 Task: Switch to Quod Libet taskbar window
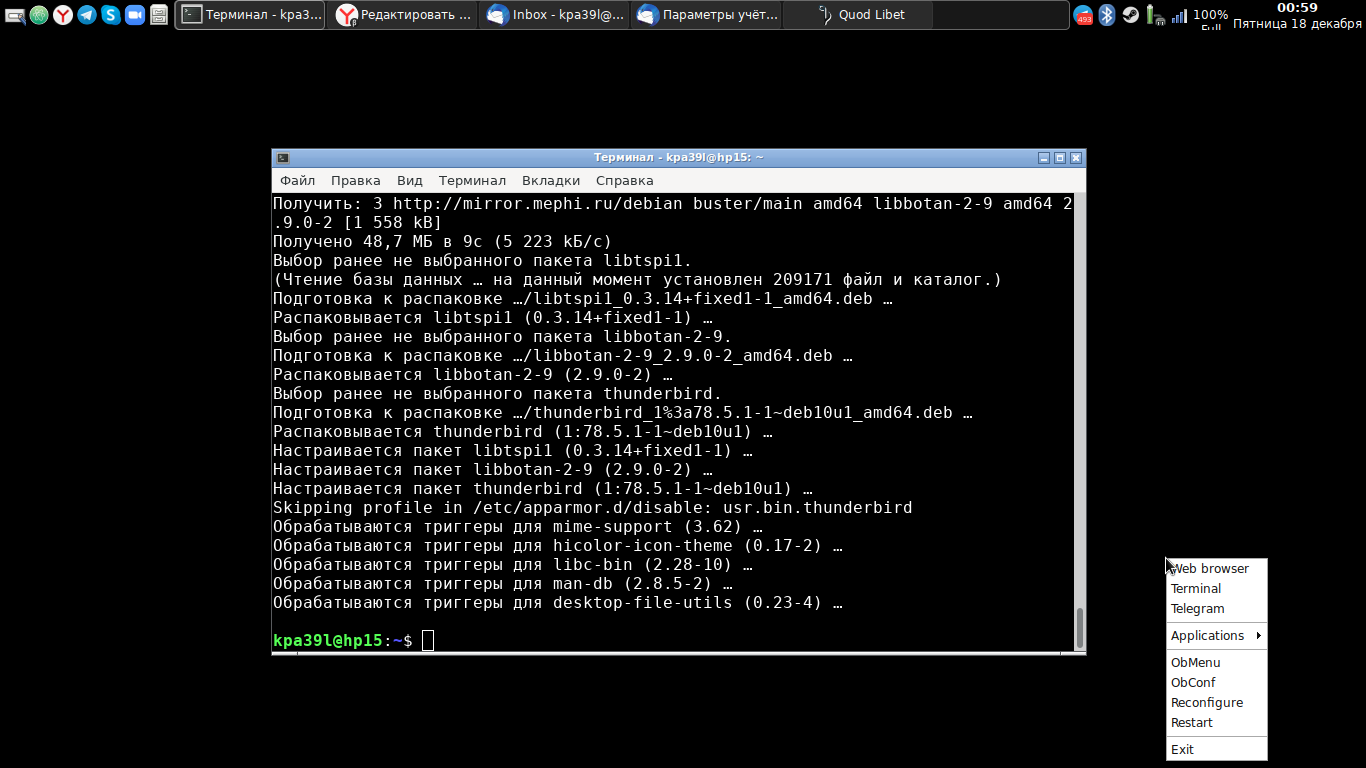coord(858,15)
